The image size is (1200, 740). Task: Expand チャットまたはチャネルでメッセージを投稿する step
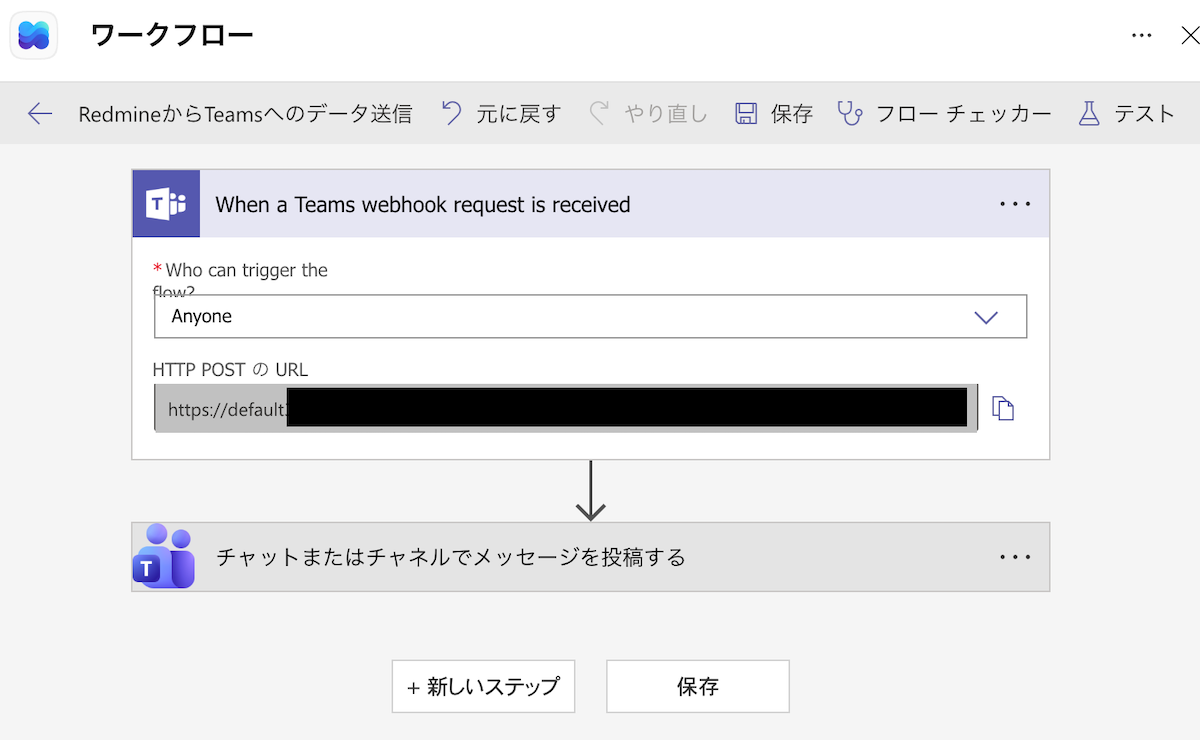click(x=591, y=557)
